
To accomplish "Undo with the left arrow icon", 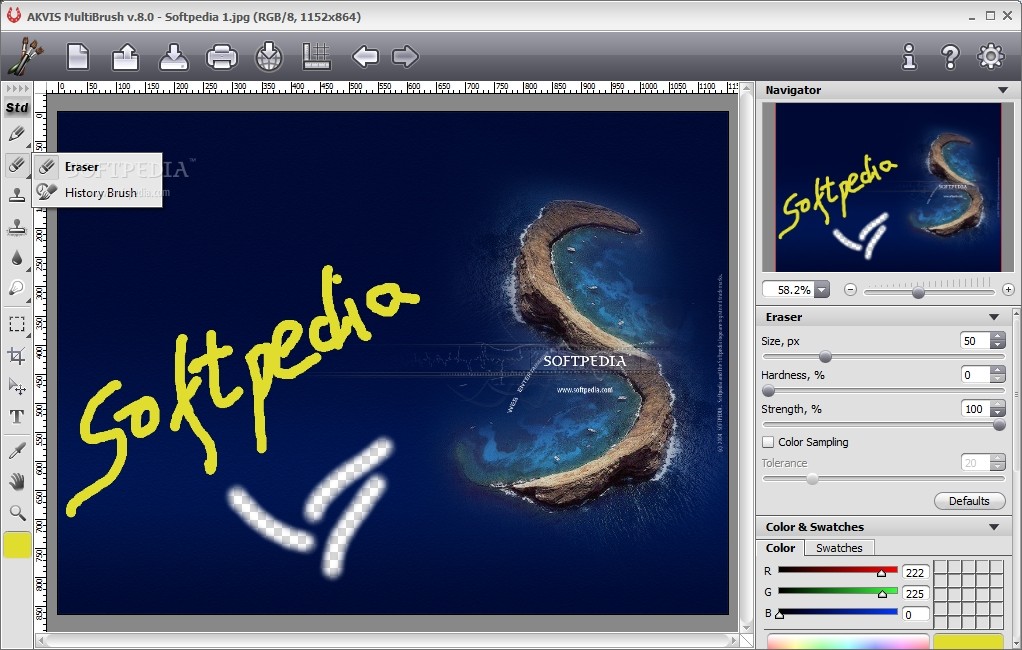I will 365,56.
